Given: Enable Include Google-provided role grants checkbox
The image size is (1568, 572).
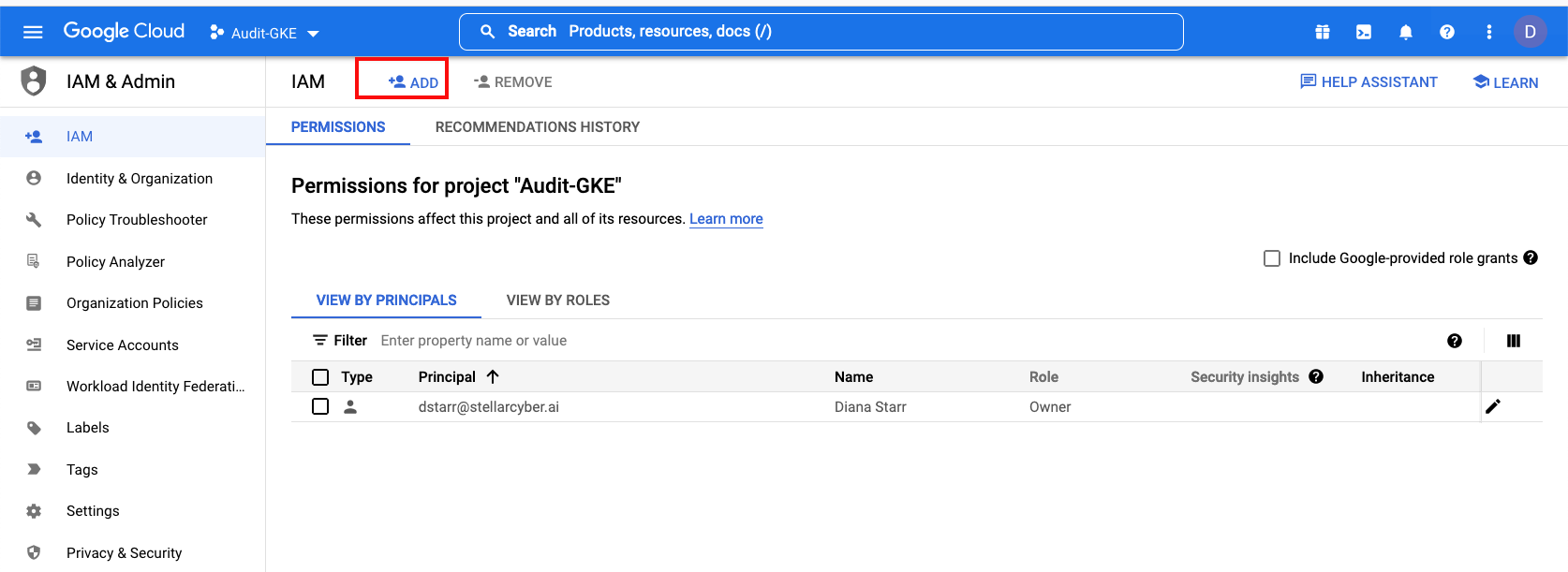Looking at the screenshot, I should pyautogui.click(x=1272, y=258).
